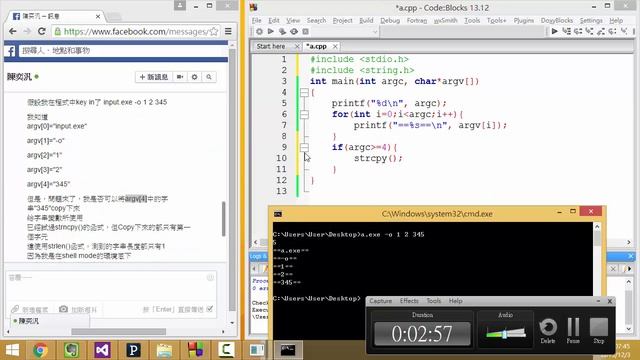Image resolution: width=640 pixels, height=360 pixels.
Task: Open Evernote from the taskbar
Action: pos(71,350)
